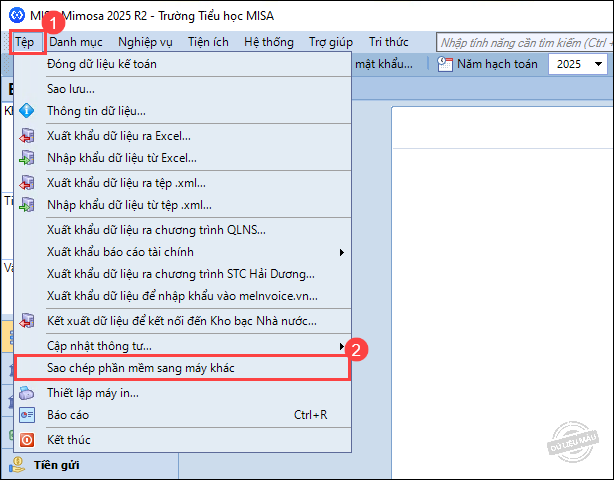Click the Tiền gửi sidebar icon

click(17, 465)
